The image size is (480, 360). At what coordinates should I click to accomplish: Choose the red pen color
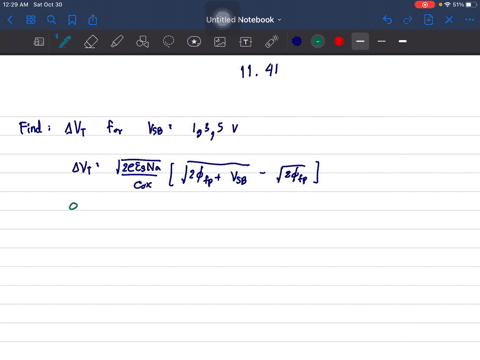[x=339, y=41]
